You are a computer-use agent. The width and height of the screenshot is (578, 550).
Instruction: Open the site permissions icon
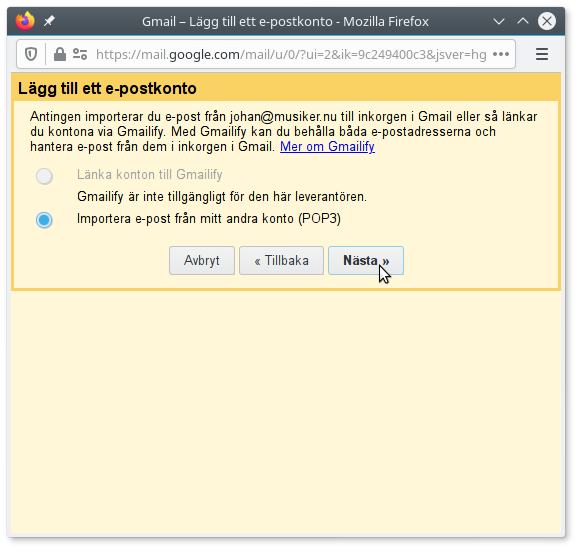click(80, 54)
